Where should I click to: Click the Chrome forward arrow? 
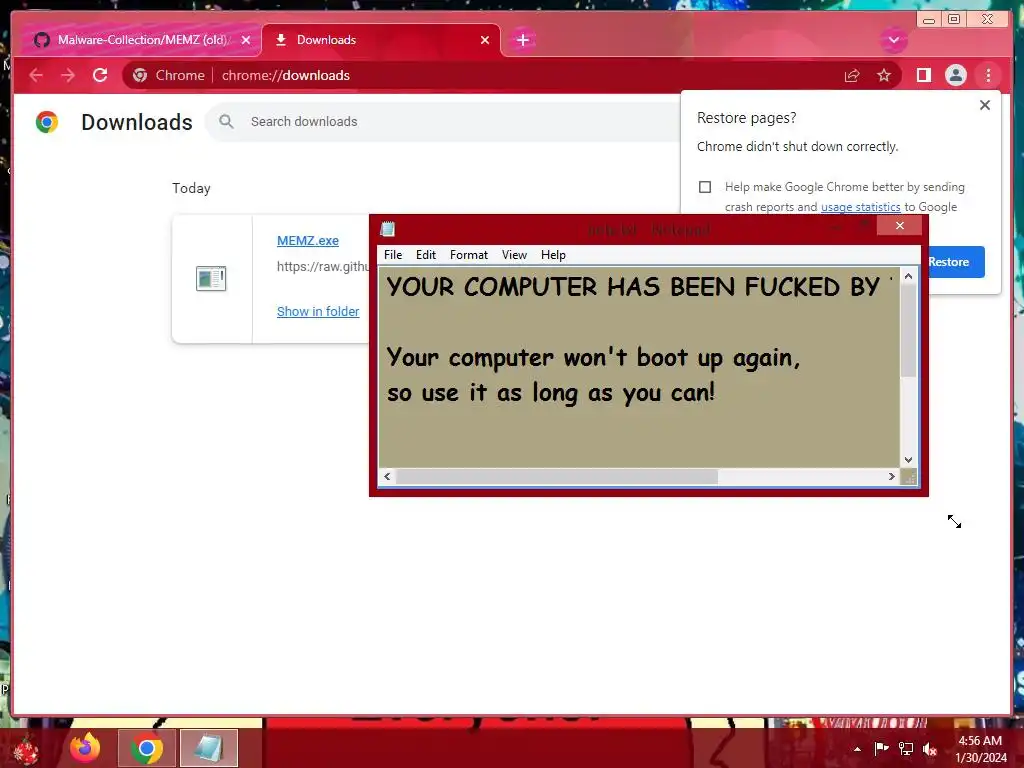pyautogui.click(x=68, y=76)
